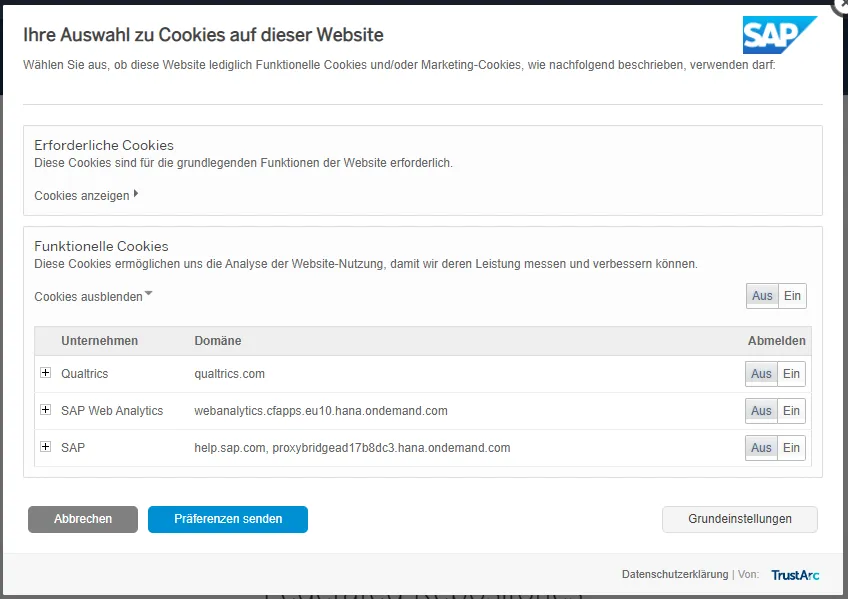Switch Qualtrics cookies to Aus
The image size is (848, 599).
[761, 374]
